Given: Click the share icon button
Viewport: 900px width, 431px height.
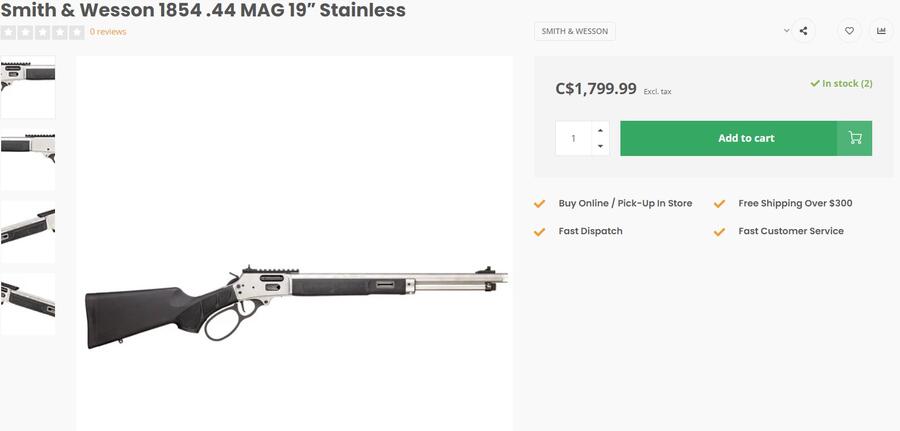Looking at the screenshot, I should click(803, 31).
